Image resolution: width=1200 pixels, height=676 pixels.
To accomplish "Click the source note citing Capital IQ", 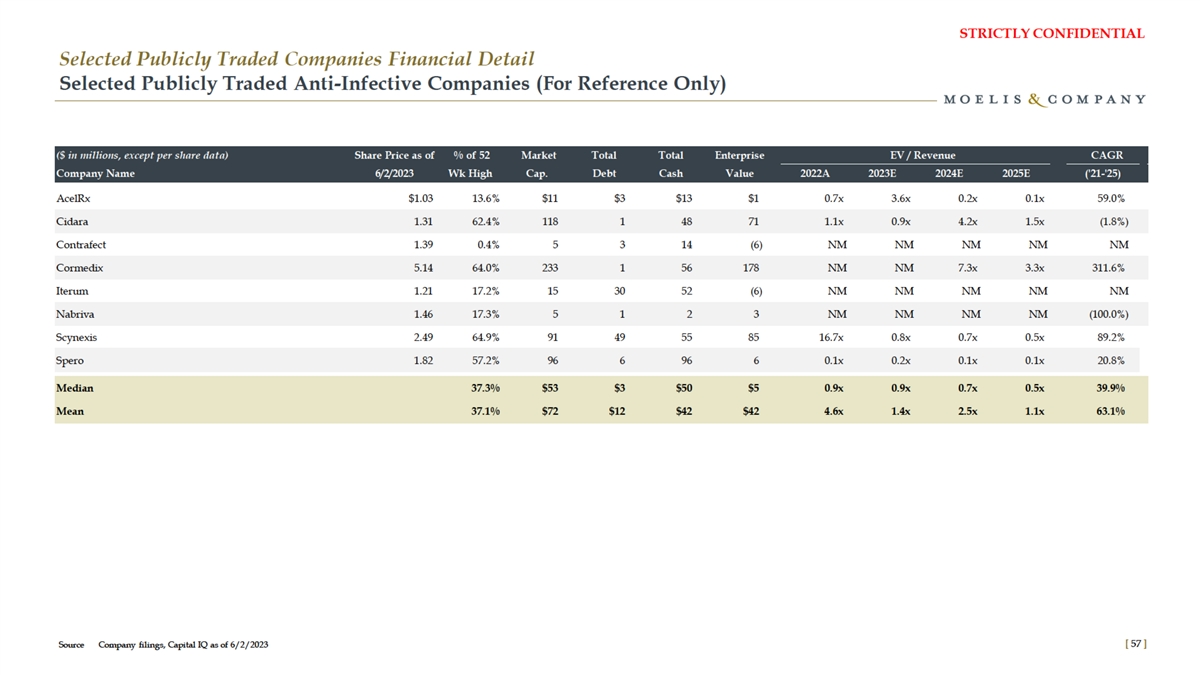I will tap(163, 645).
